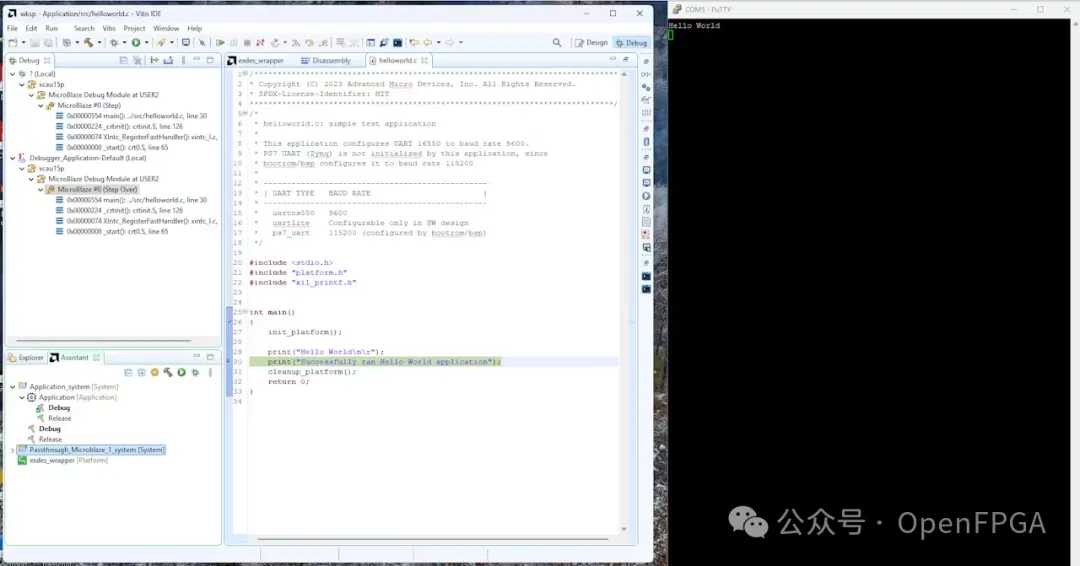Open dropdown arrow next to green Run icon
Viewport: 1080px width, 566px height.
(x=146, y=43)
